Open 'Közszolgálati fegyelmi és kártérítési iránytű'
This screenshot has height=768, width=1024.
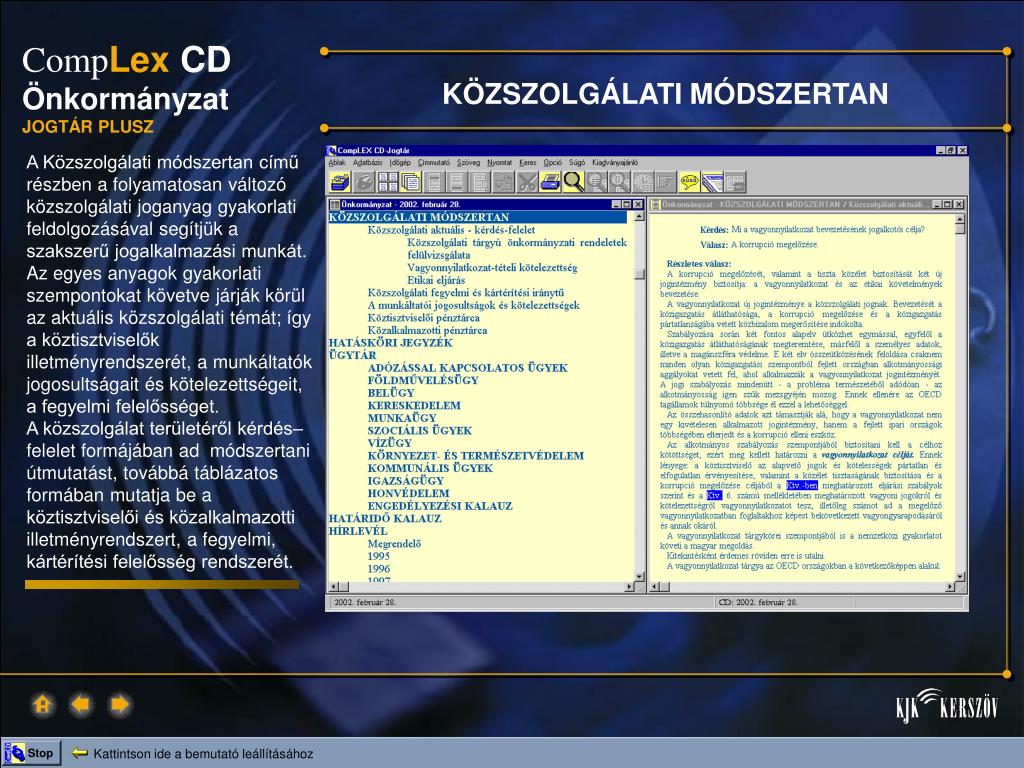pos(466,293)
